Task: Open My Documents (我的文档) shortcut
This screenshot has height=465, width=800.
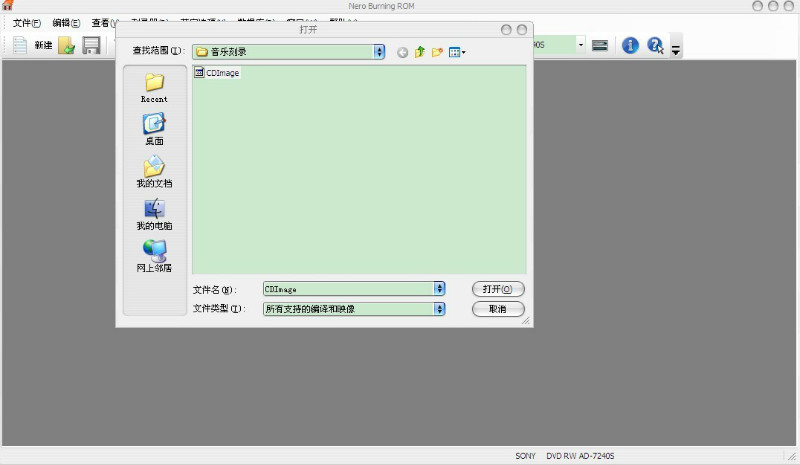Action: tap(154, 171)
